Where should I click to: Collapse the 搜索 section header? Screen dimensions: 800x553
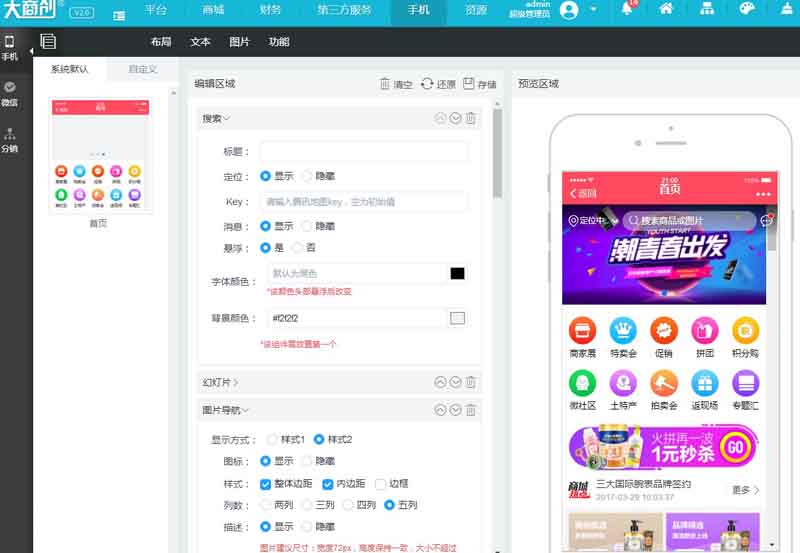(x=216, y=118)
